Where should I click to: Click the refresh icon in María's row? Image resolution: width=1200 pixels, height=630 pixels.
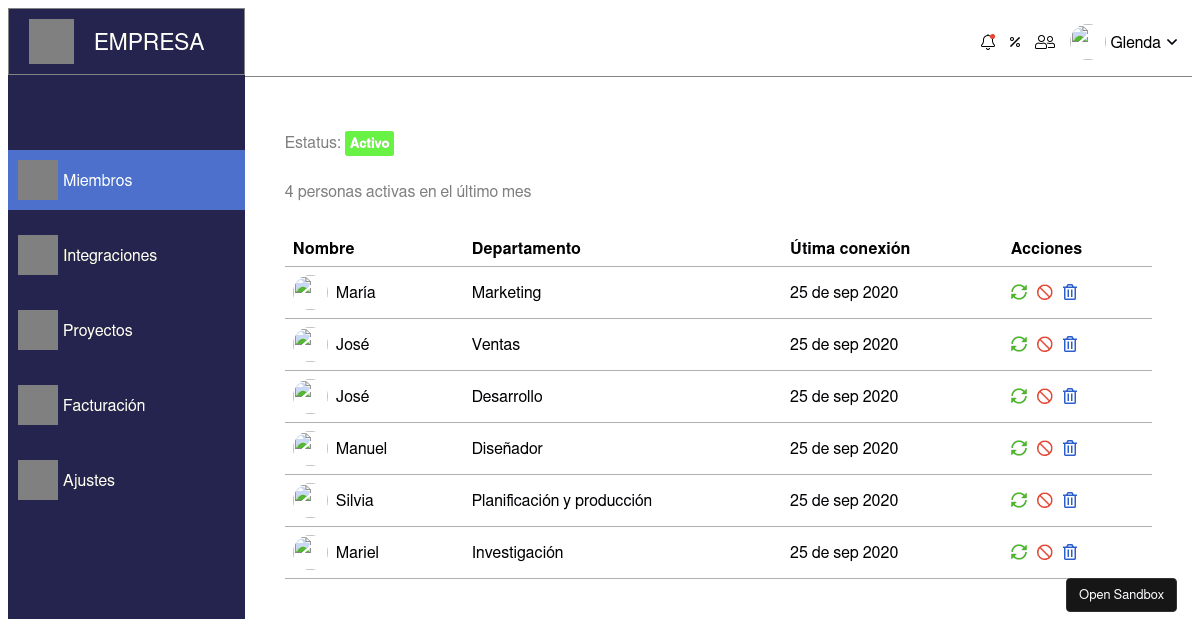coord(1019,292)
